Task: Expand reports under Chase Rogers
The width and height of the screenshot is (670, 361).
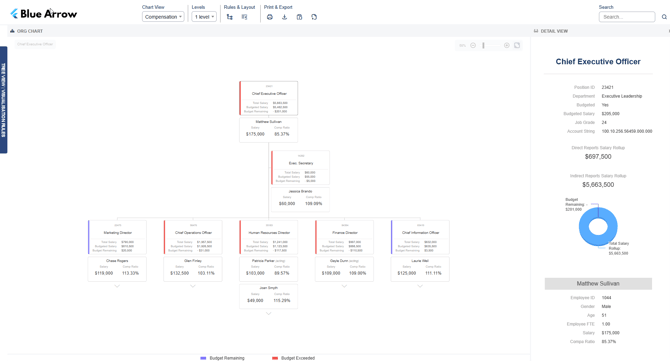Action: coord(117,286)
